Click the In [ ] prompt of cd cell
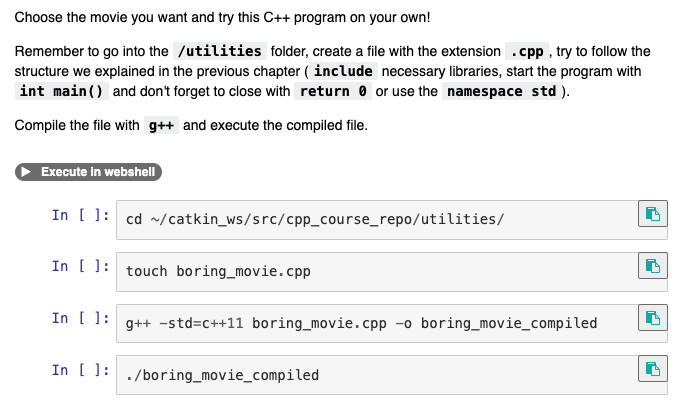This screenshot has height=412, width=680. click(x=81, y=215)
